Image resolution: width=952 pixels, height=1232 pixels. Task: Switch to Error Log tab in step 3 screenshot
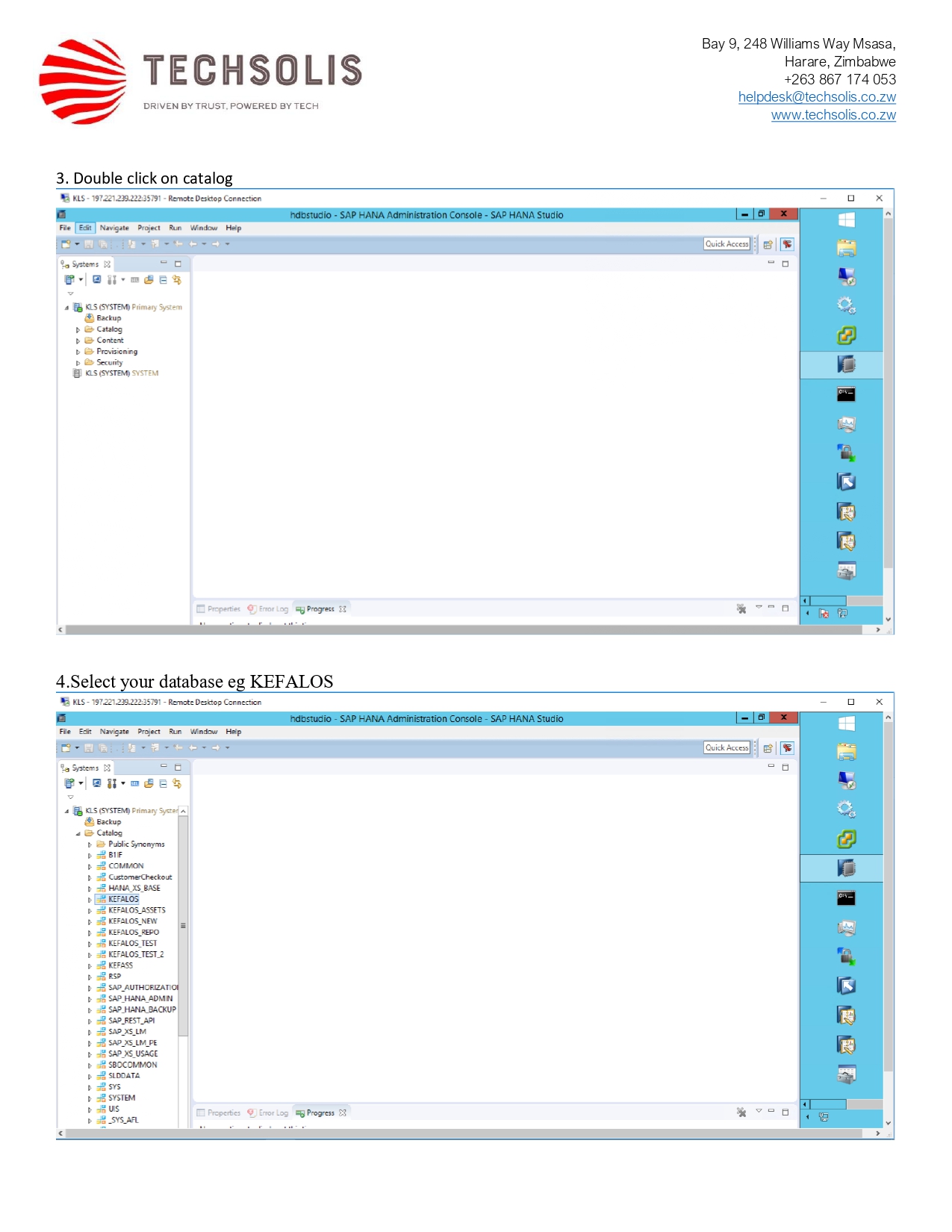[268, 609]
